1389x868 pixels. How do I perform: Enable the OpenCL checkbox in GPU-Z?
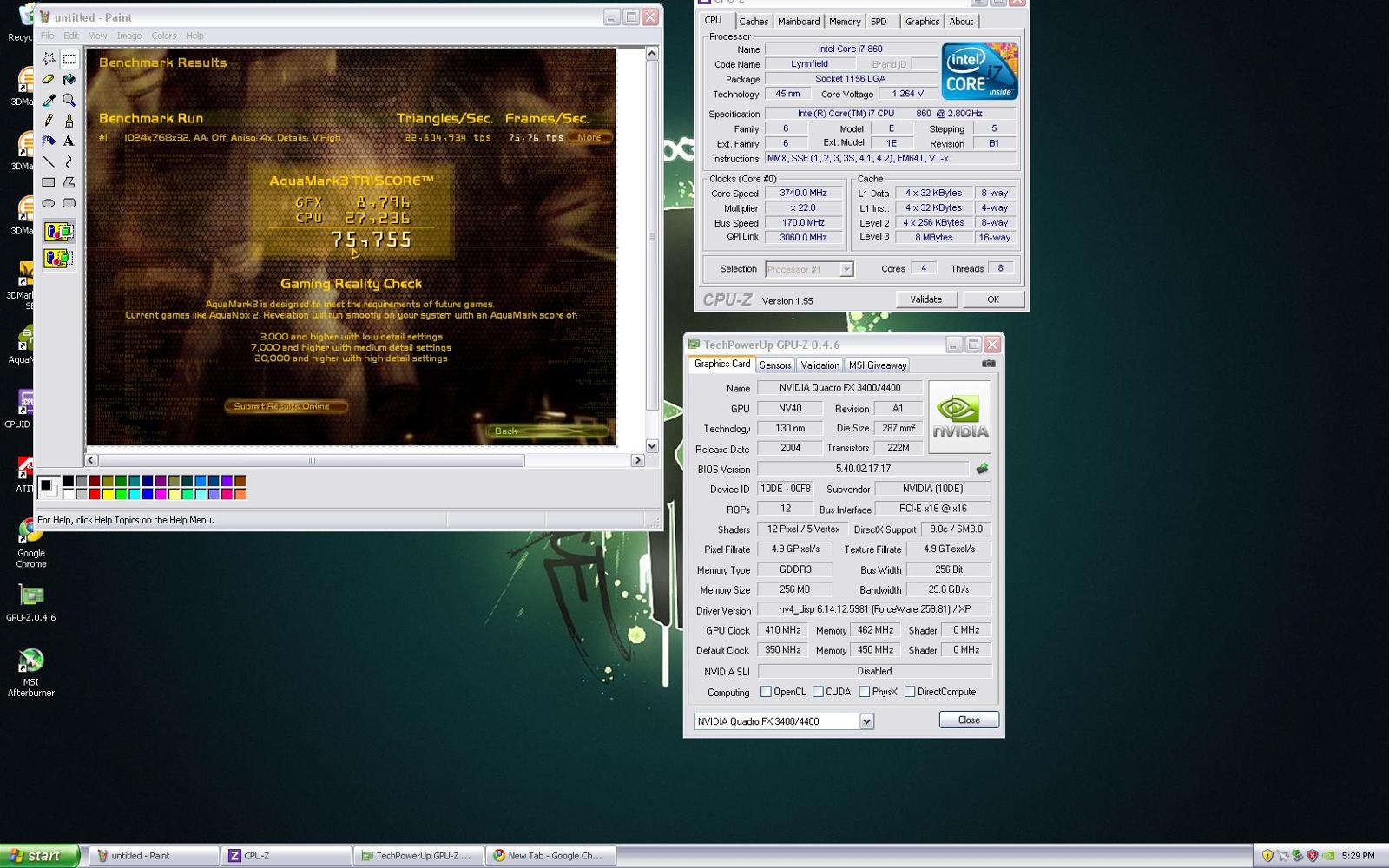pos(766,692)
